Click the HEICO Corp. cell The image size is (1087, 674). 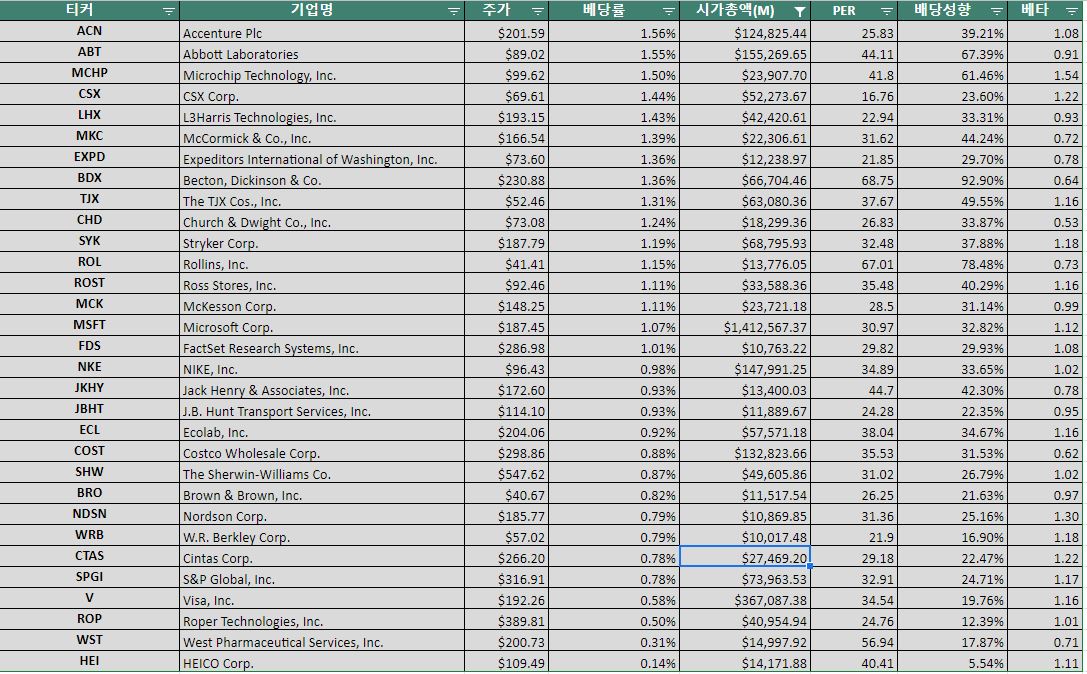pyautogui.click(x=322, y=662)
